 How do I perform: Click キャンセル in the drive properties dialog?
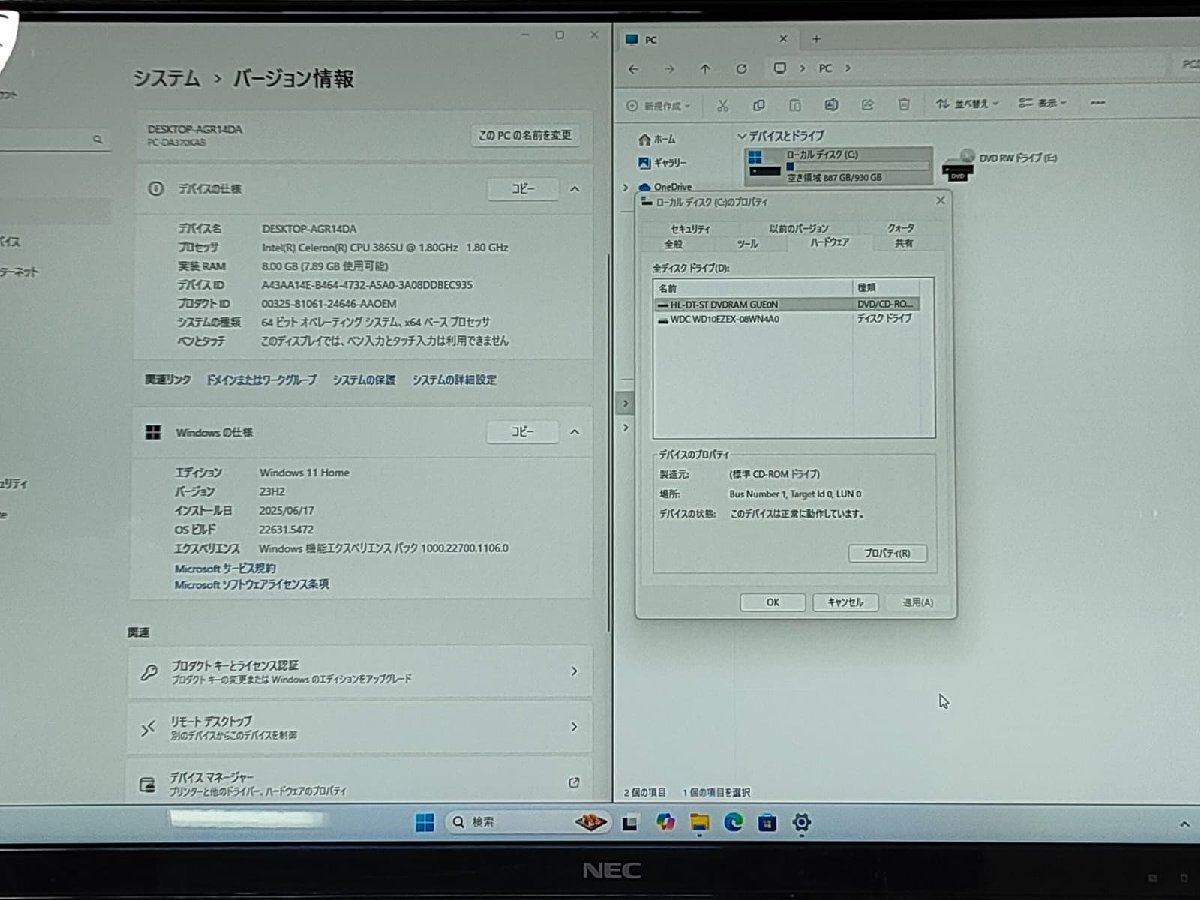pos(845,602)
